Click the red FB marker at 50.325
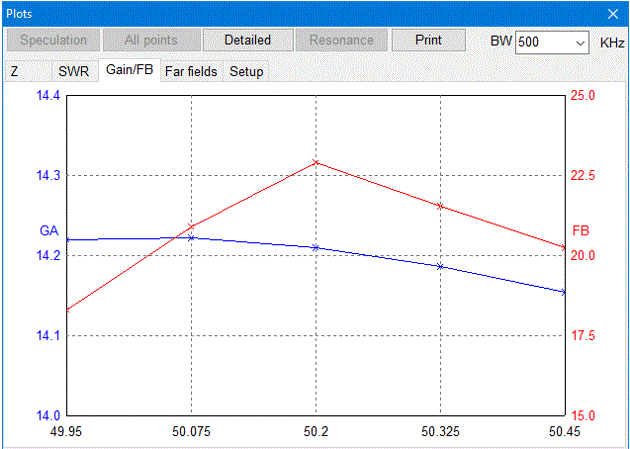Viewport: 630px width, 449px height. tap(440, 206)
